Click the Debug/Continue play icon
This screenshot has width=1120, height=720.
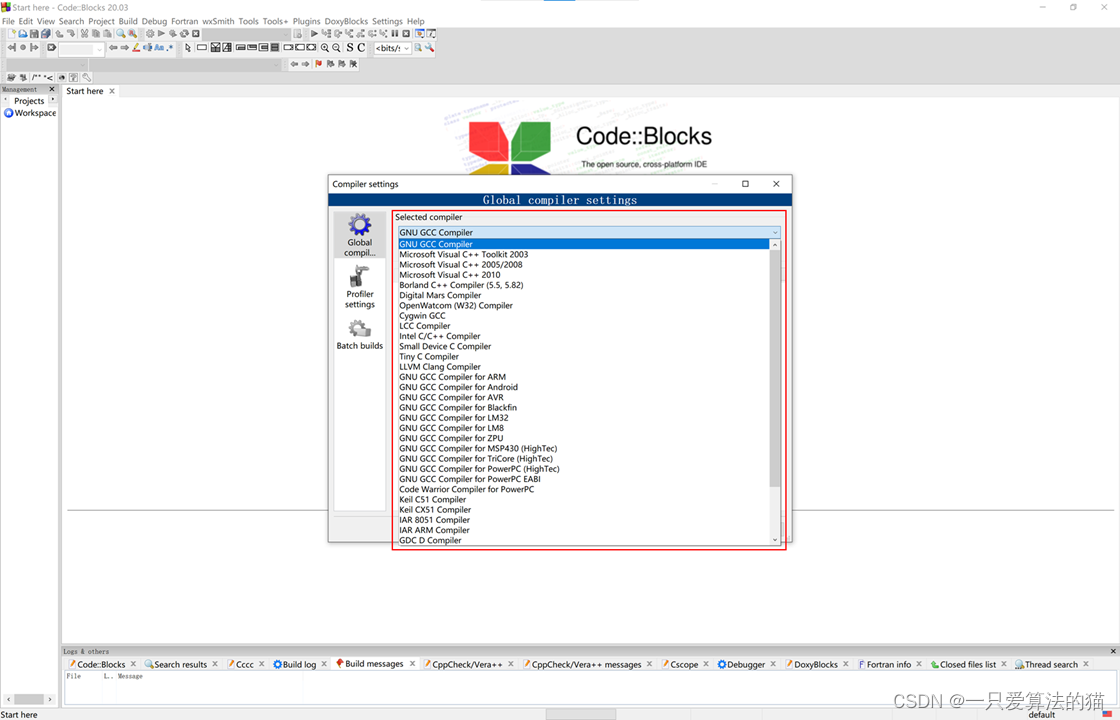pos(314,34)
